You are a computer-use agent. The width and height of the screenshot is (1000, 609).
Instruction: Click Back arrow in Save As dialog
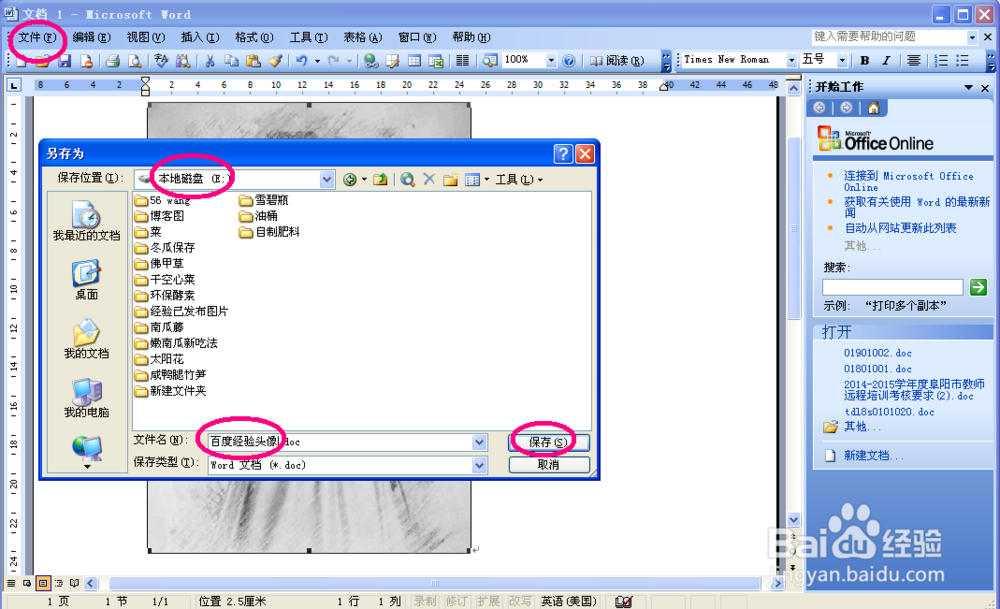tap(349, 180)
